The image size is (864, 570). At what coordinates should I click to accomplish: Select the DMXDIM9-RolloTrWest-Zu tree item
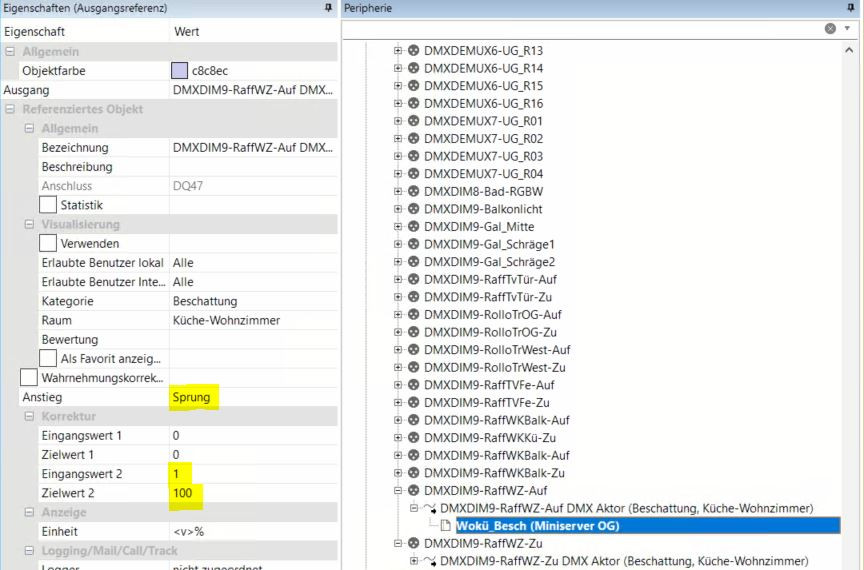click(x=494, y=367)
